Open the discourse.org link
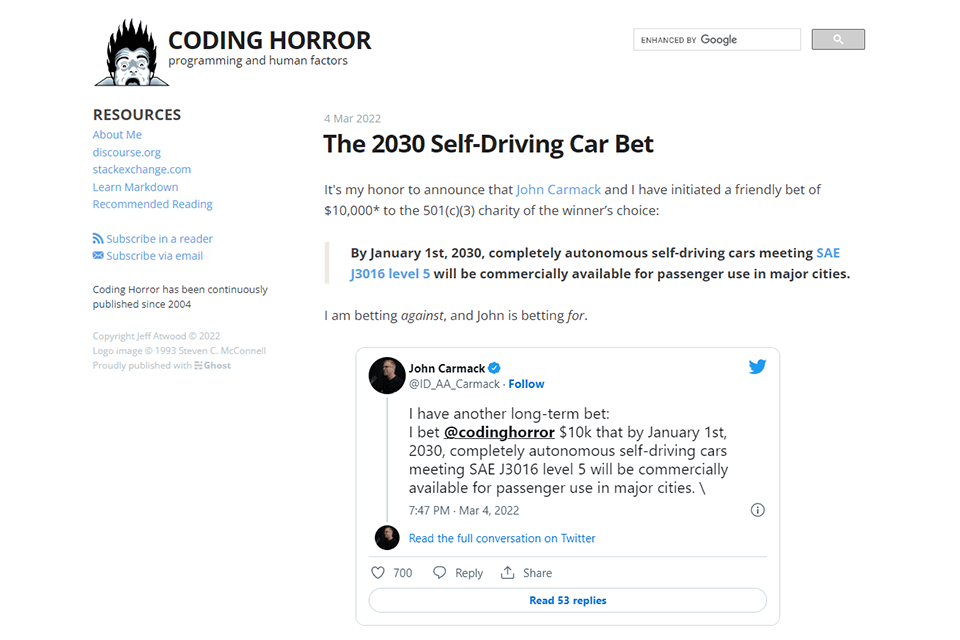The image size is (960, 640). [127, 152]
